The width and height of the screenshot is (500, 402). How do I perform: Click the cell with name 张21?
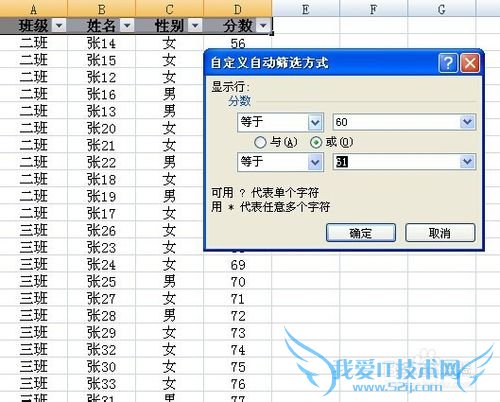point(102,145)
